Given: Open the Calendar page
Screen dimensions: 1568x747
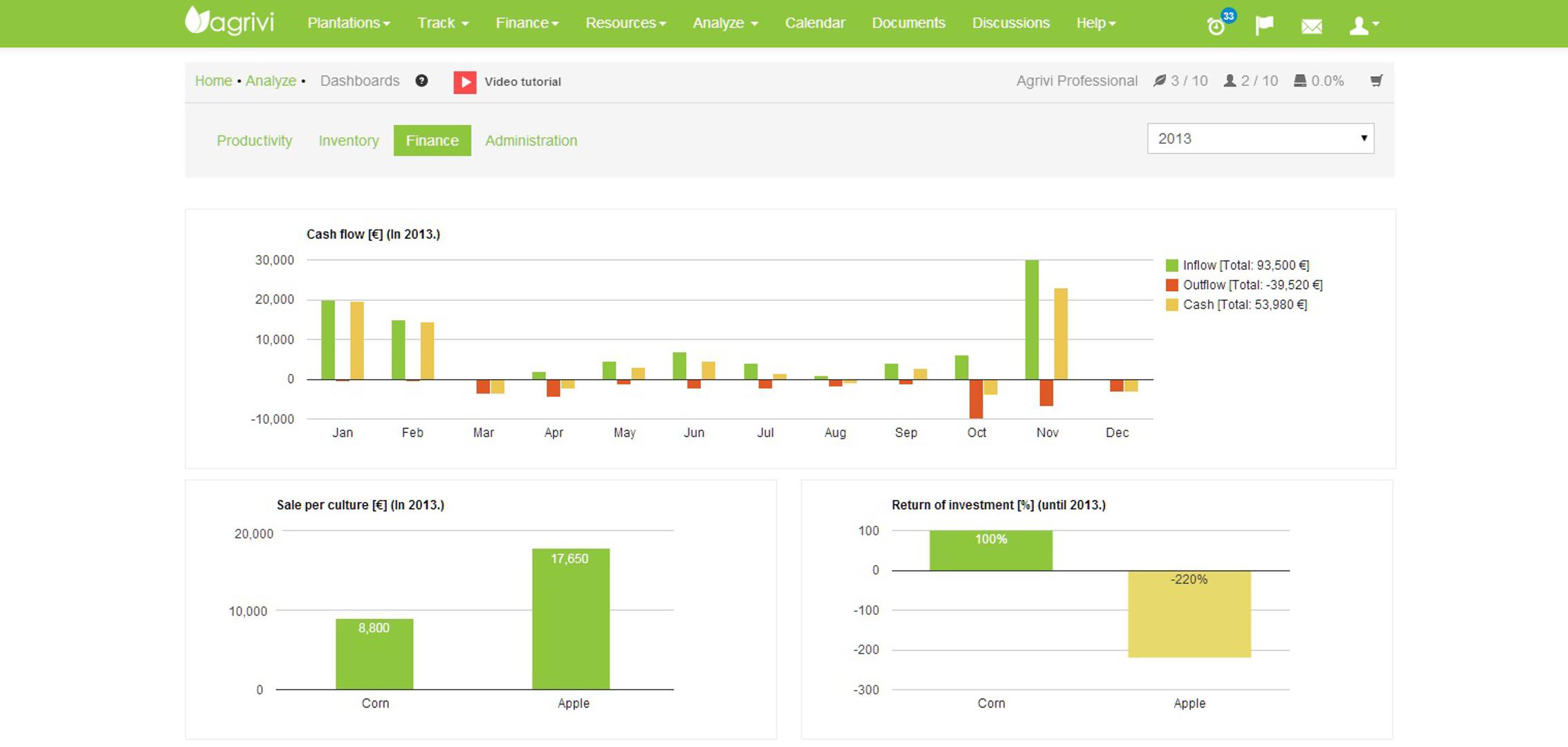Looking at the screenshot, I should point(814,23).
